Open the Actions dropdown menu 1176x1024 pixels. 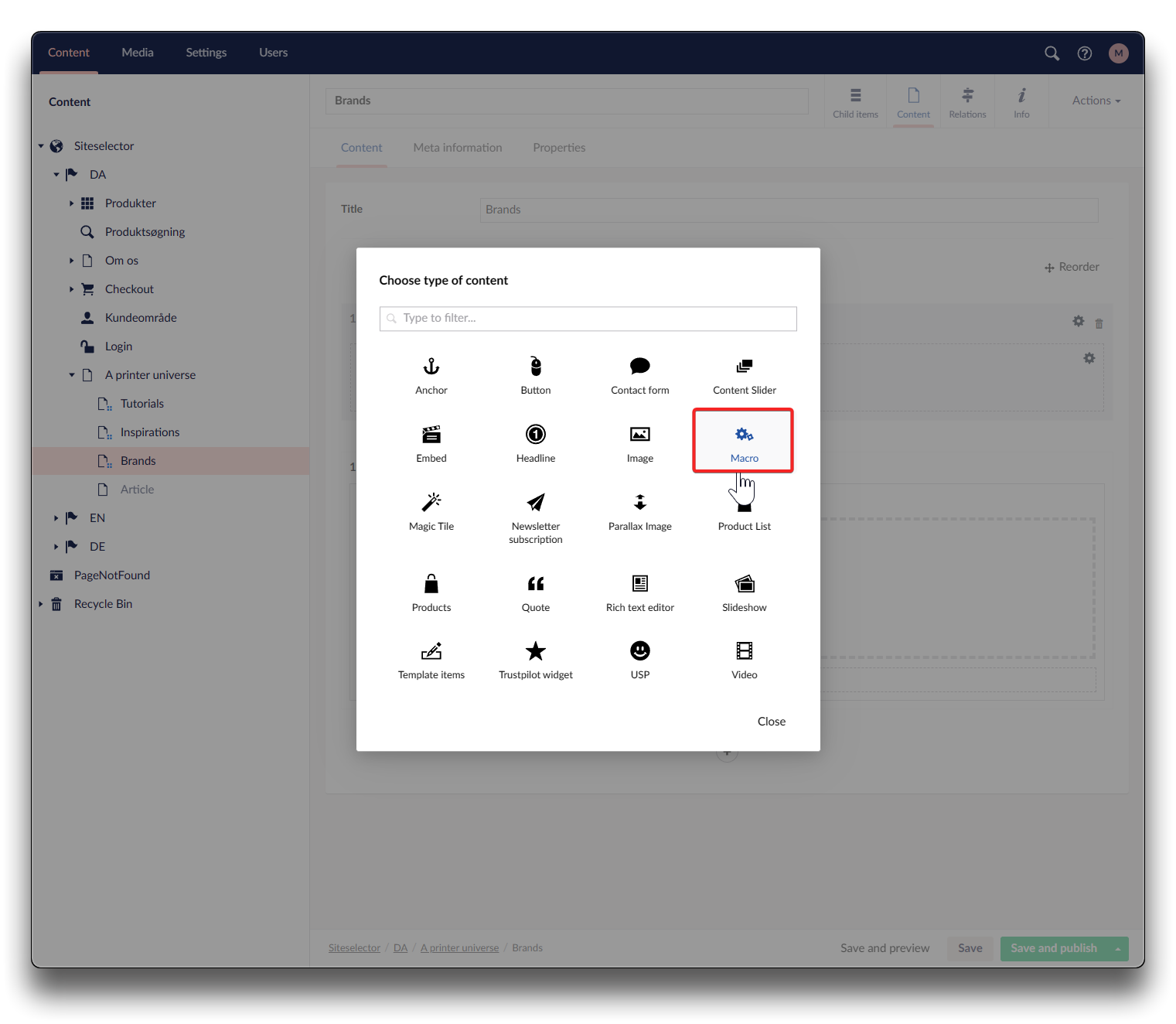coord(1096,101)
